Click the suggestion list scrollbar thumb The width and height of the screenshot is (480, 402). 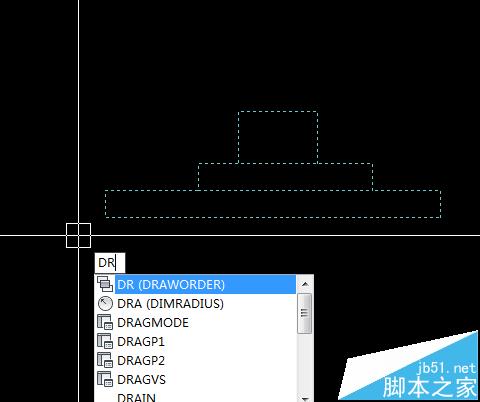tap(304, 313)
